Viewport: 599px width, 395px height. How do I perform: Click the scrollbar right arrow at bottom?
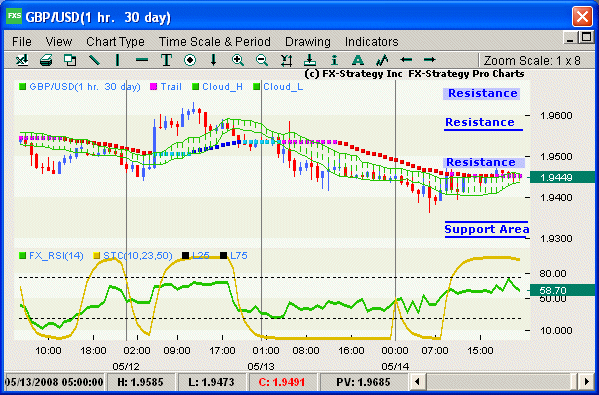[587, 381]
